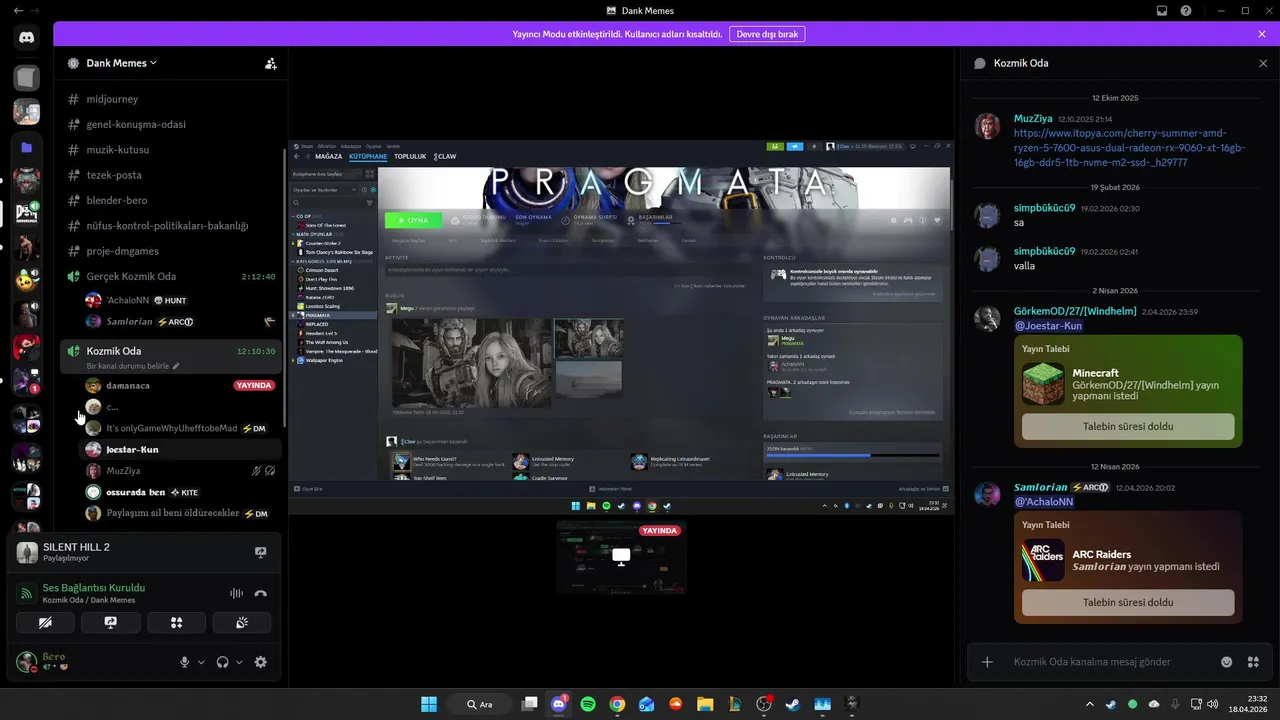
Task: Open input device options arrow
Action: tap(201, 662)
